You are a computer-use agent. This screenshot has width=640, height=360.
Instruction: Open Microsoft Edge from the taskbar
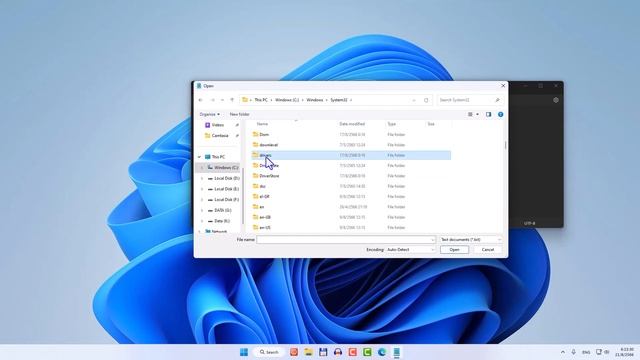[382, 352]
